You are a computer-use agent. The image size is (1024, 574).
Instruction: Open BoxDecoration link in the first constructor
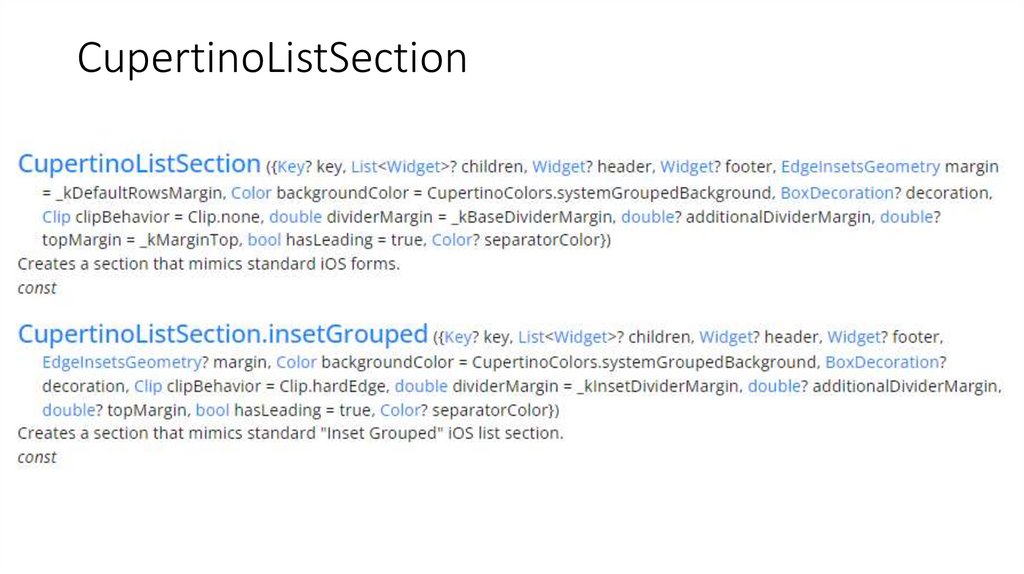pyautogui.click(x=836, y=192)
